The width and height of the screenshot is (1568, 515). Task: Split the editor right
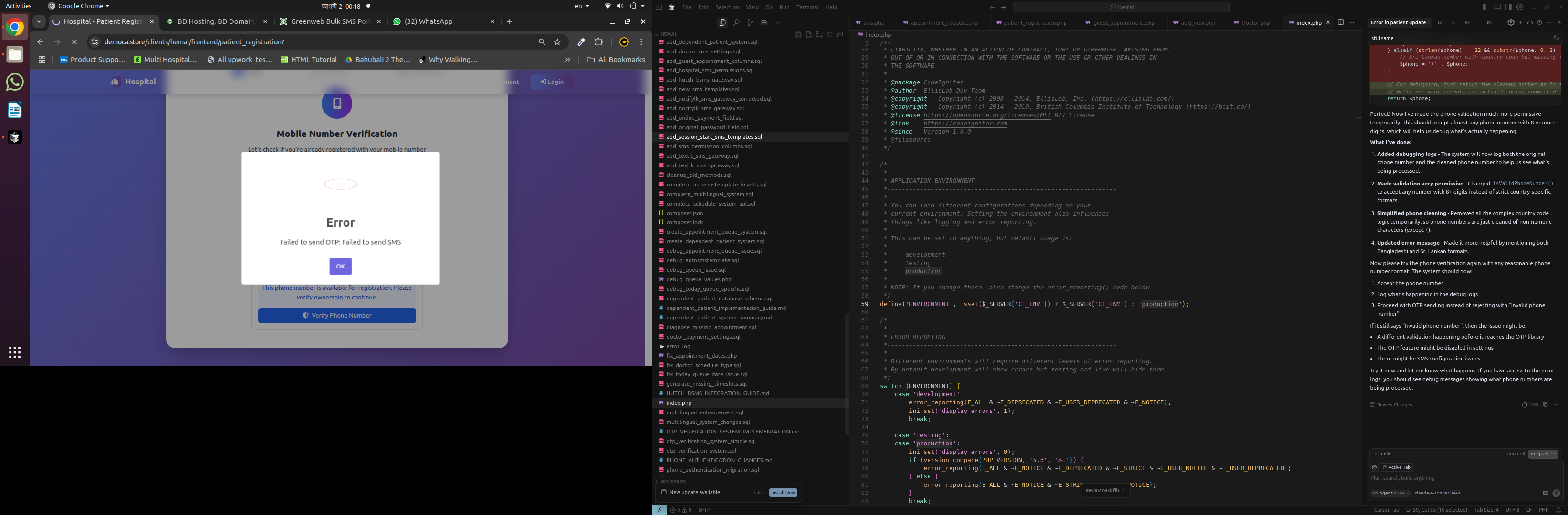(1341, 22)
